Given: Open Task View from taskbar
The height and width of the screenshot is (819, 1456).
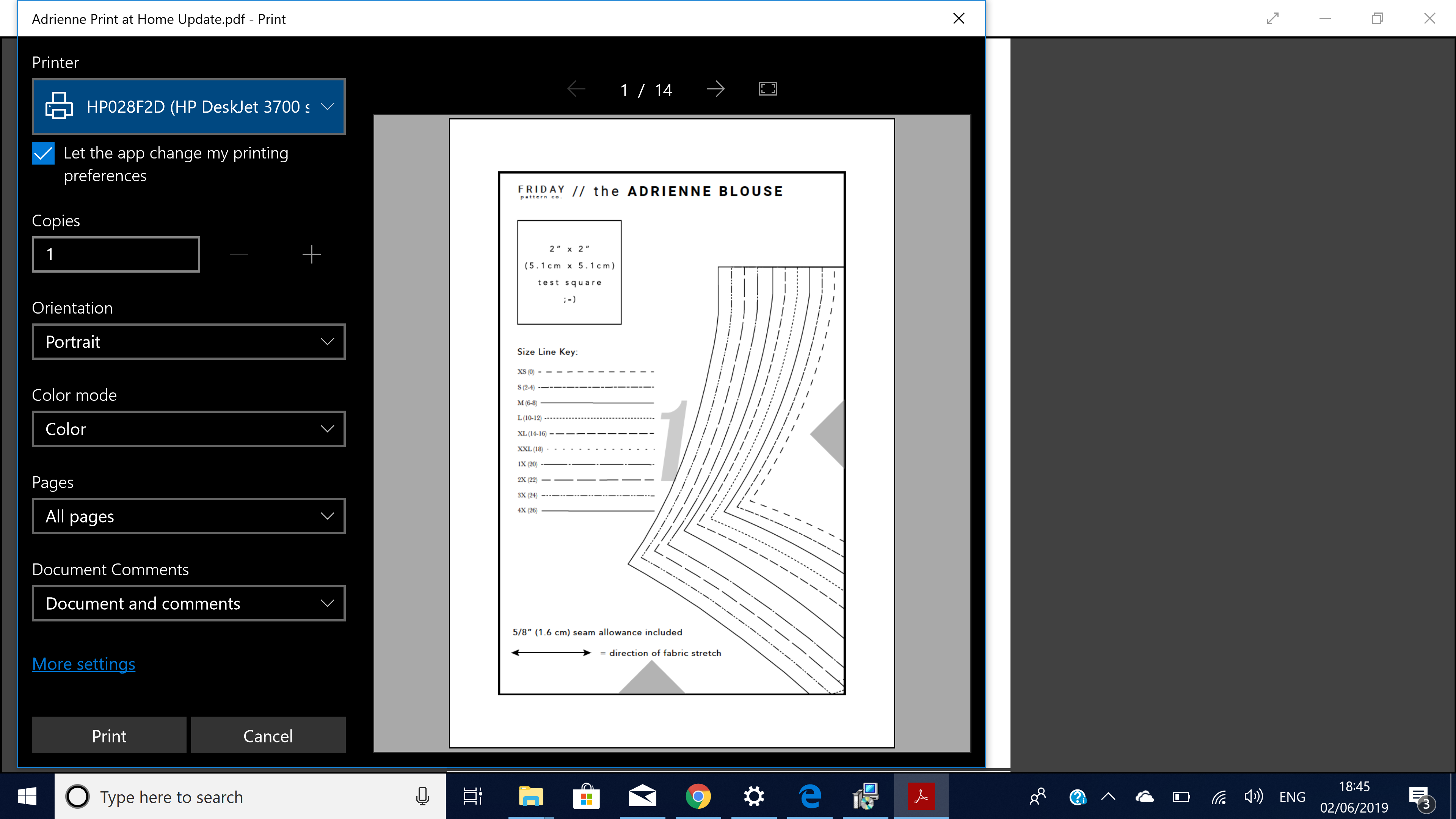Looking at the screenshot, I should click(473, 797).
